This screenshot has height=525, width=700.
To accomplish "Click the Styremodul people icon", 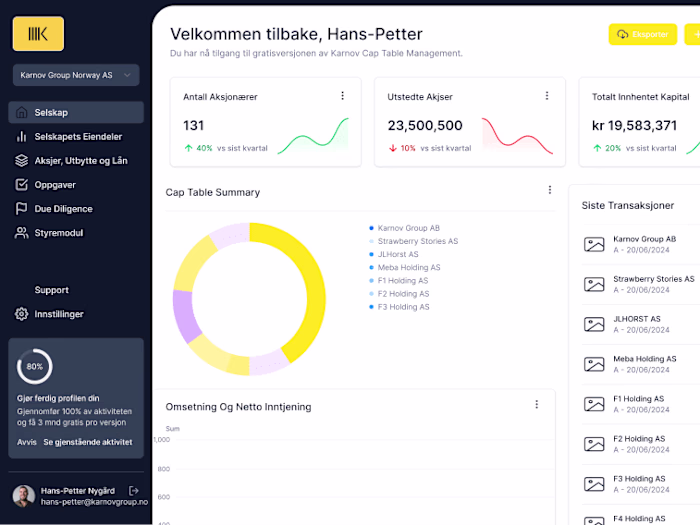I will click(x=22, y=233).
